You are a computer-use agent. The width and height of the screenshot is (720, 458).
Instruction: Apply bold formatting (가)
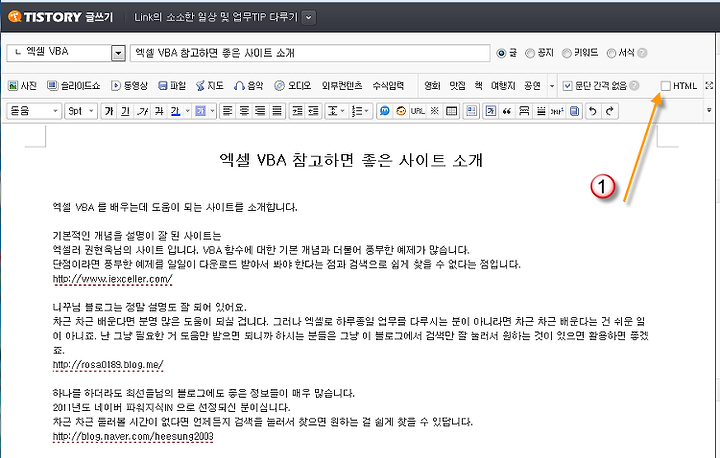coord(109,111)
